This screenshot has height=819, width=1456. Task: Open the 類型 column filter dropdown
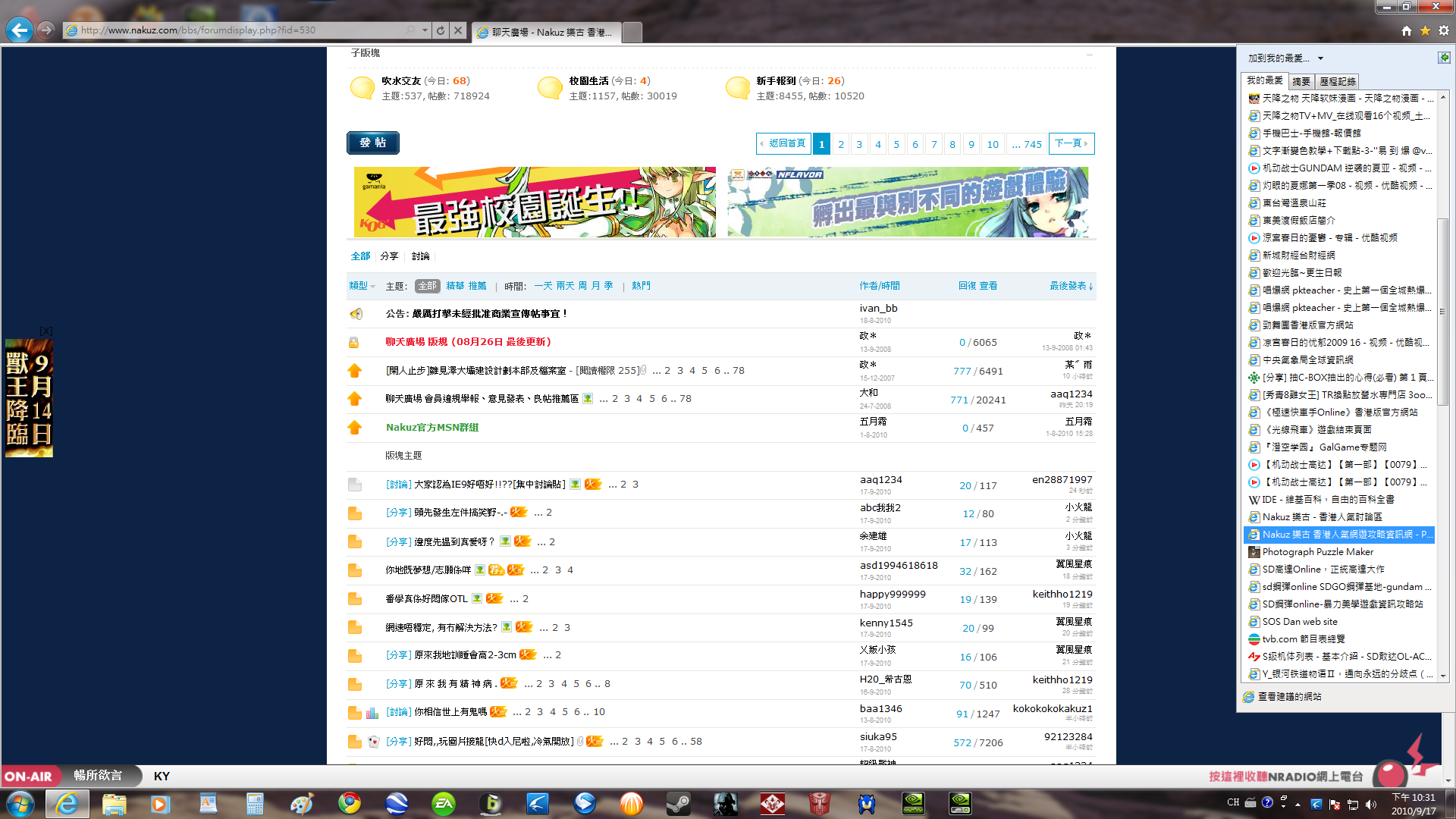362,286
